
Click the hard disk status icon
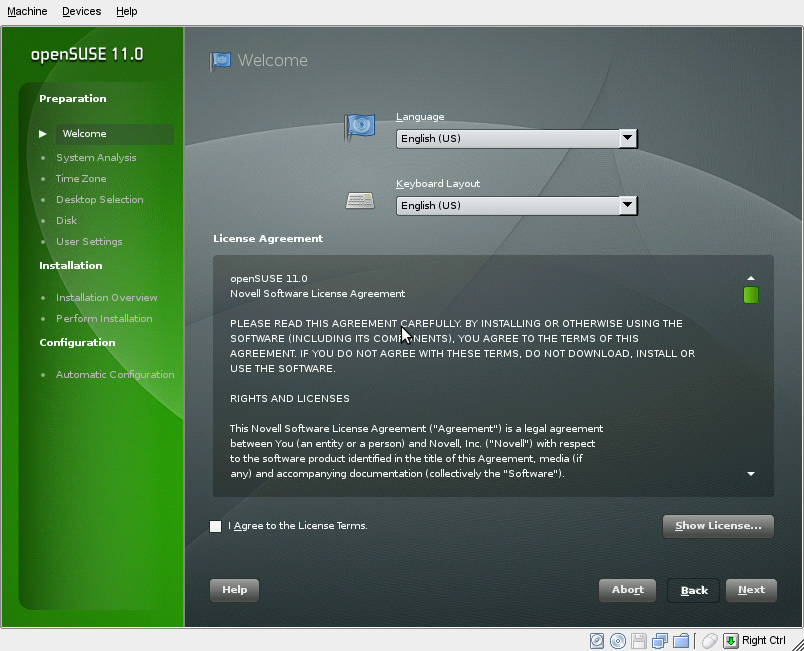click(x=597, y=640)
